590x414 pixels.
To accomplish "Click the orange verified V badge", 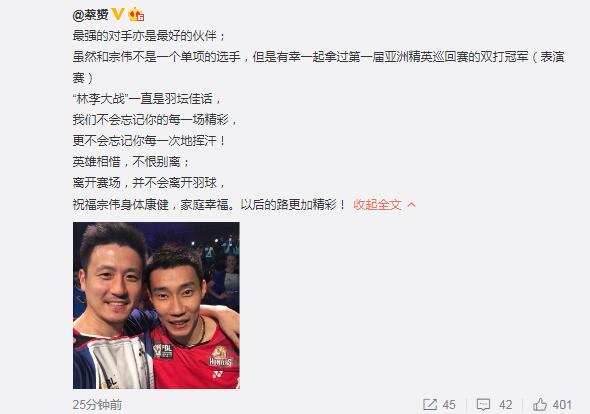I will point(118,14).
